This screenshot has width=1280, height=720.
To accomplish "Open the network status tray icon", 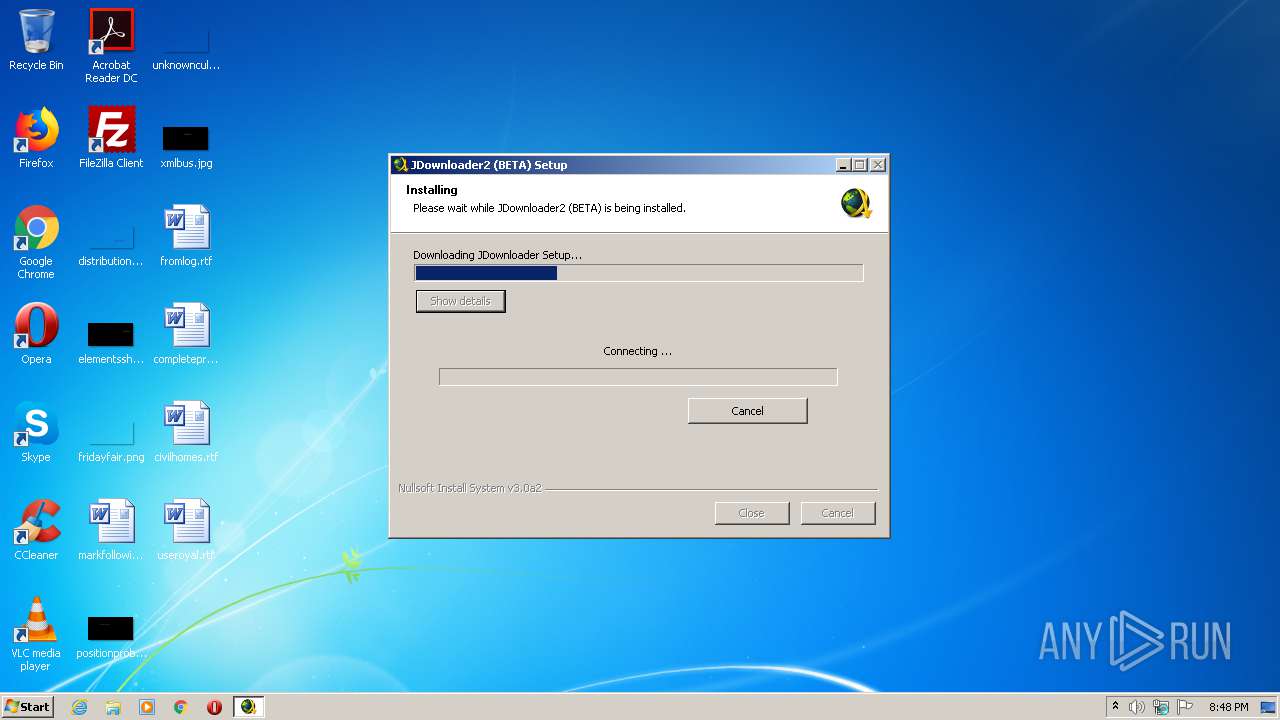I will pyautogui.click(x=1161, y=707).
